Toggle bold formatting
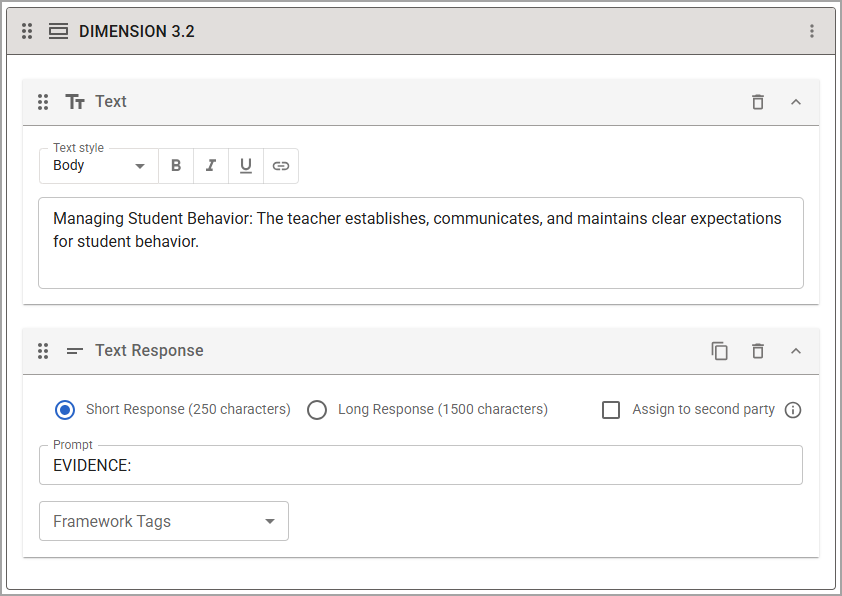This screenshot has width=842, height=596. [x=176, y=166]
